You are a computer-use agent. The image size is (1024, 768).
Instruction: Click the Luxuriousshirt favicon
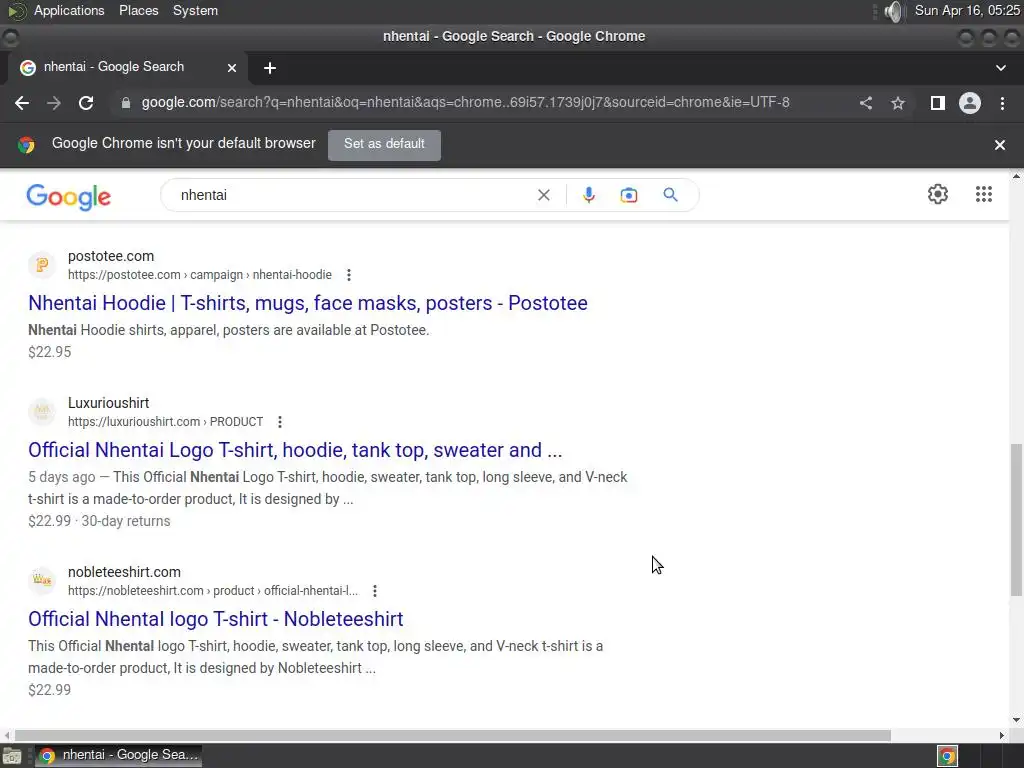42,411
